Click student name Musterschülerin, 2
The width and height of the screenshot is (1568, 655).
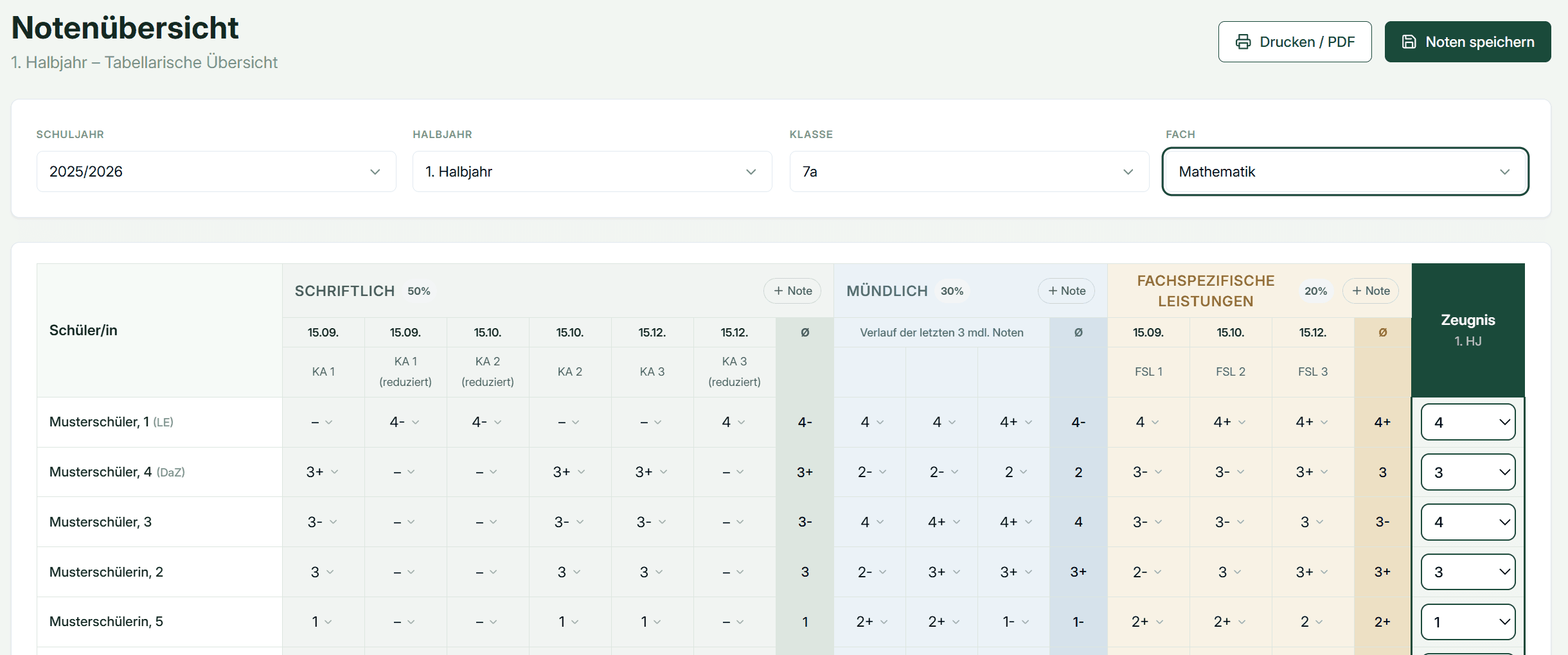point(106,572)
